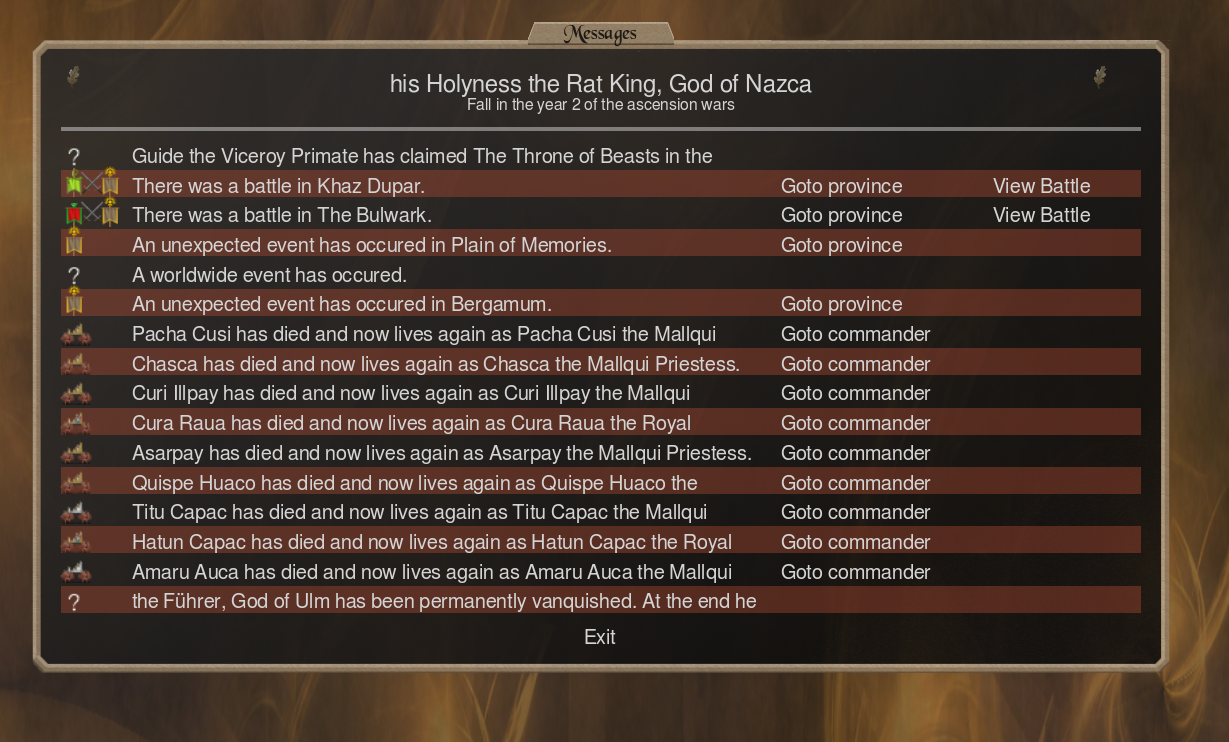Go to province for Bergamum event
The height and width of the screenshot is (742, 1229).
pos(841,304)
